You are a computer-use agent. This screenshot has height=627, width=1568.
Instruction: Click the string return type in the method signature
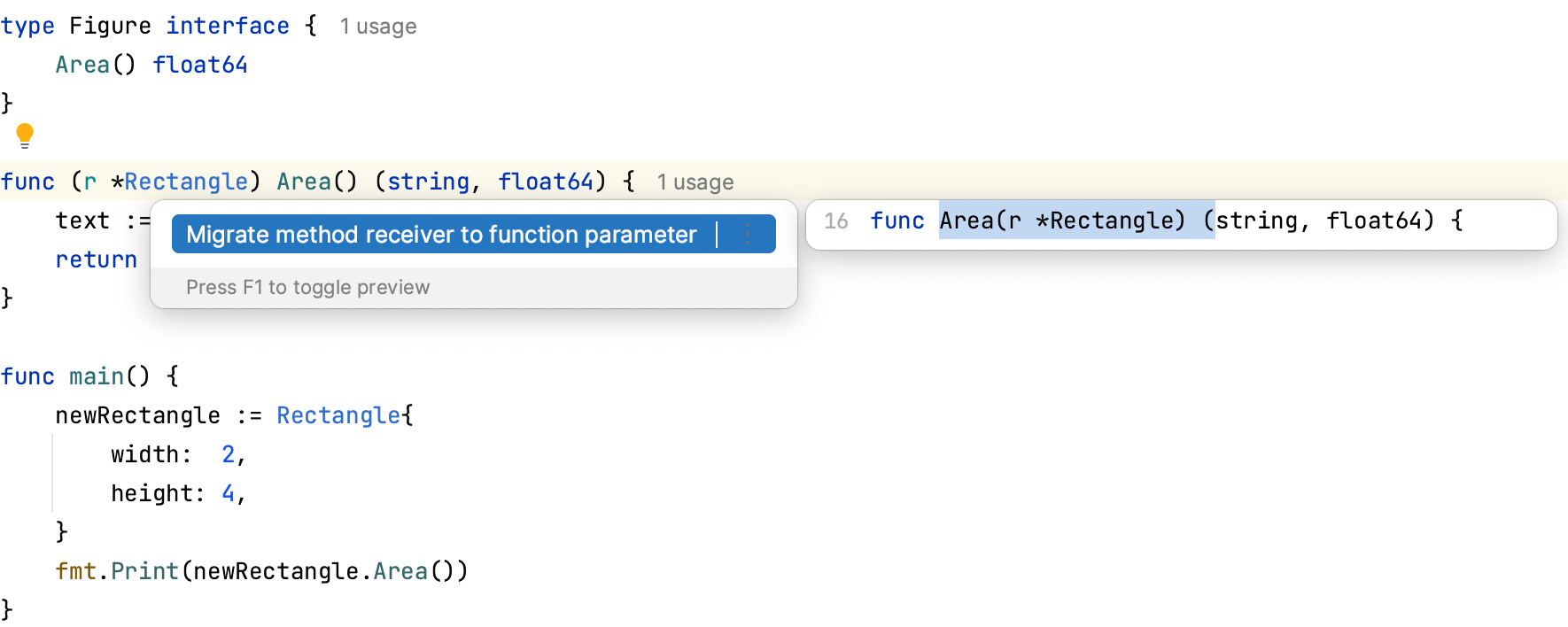point(428,182)
